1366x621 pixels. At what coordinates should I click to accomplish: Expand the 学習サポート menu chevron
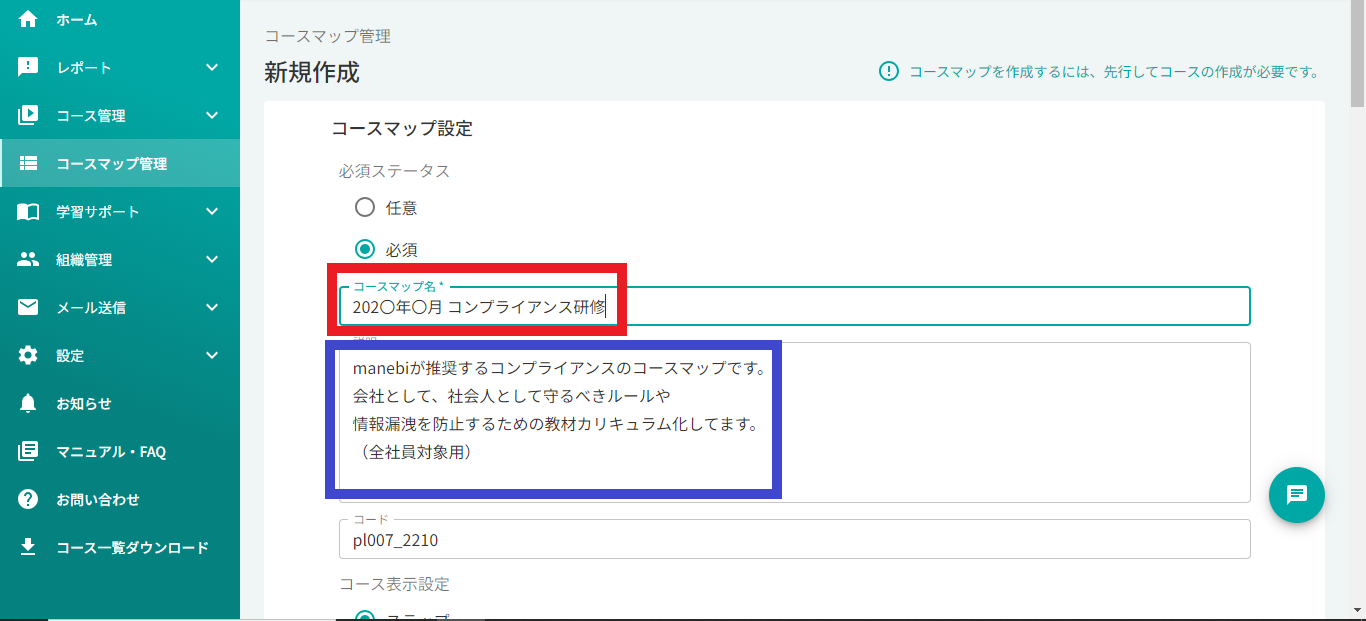(212, 211)
